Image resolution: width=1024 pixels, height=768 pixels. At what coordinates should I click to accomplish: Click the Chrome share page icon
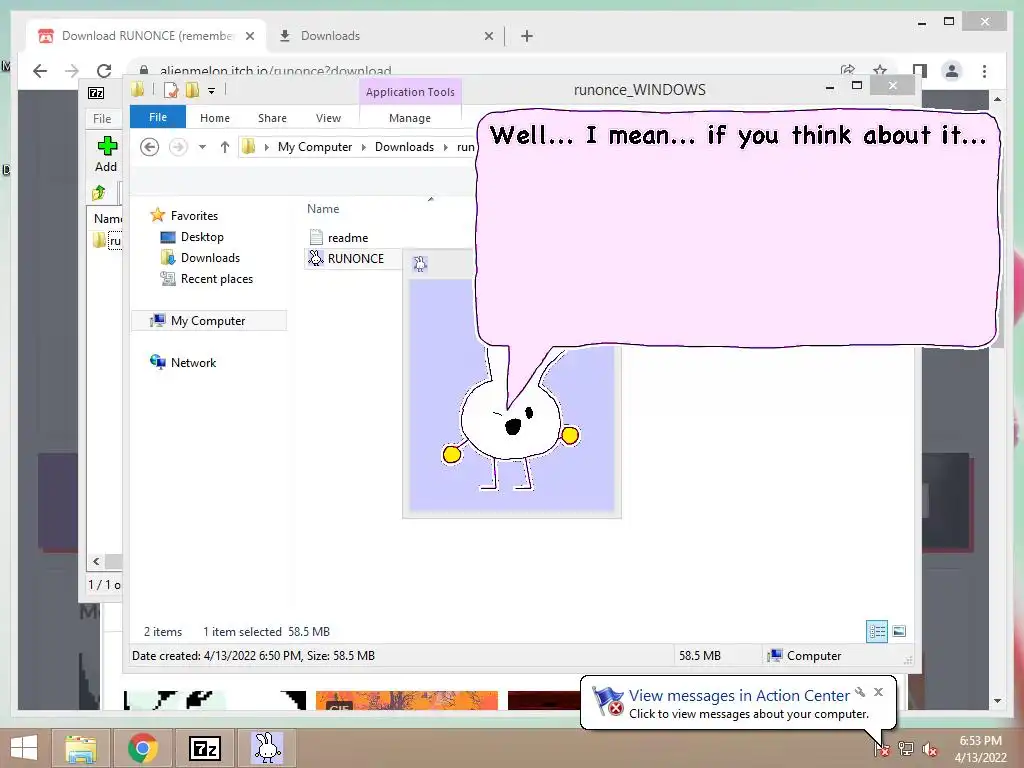848,71
